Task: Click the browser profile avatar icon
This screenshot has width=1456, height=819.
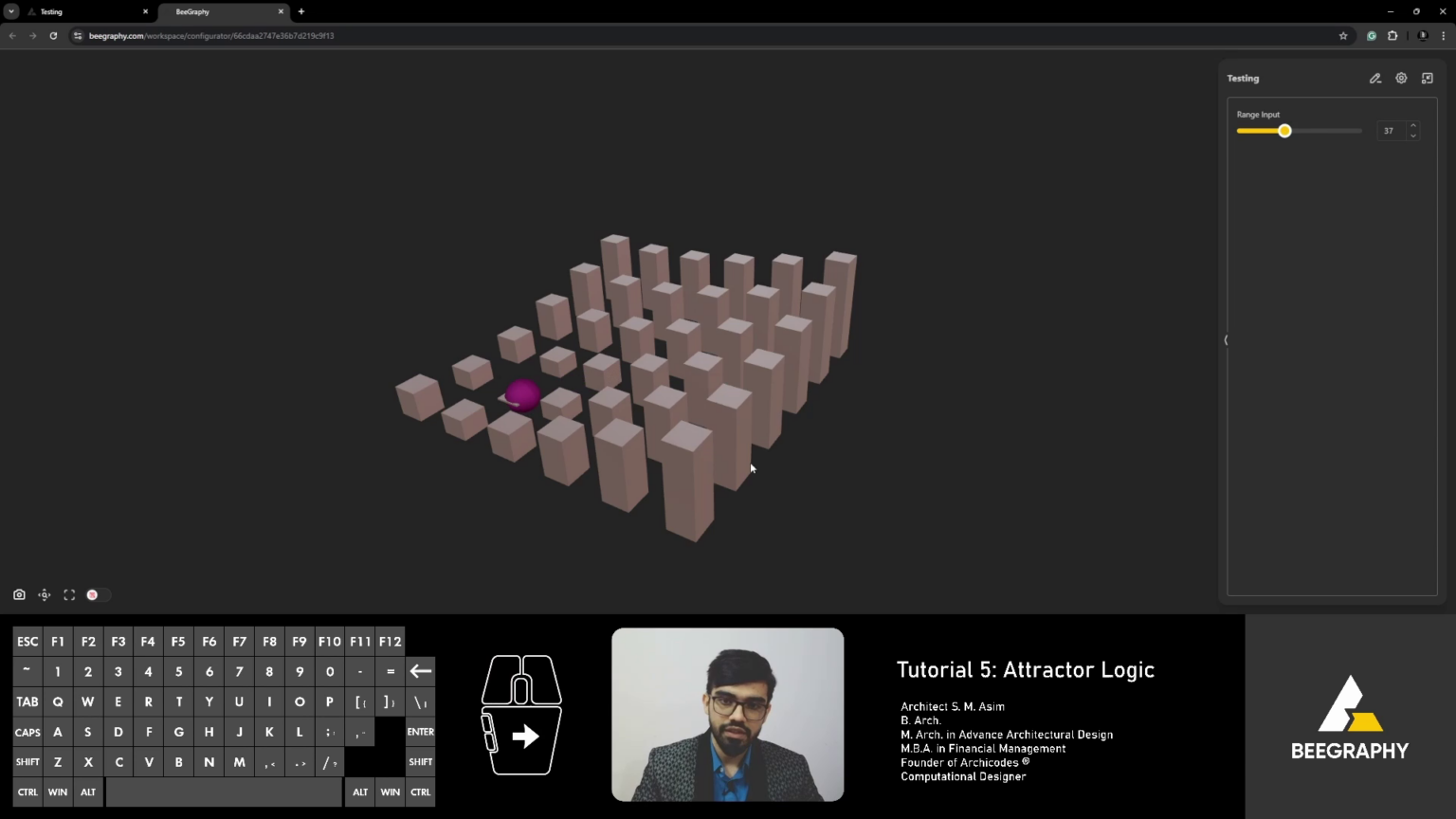Action: (x=1421, y=35)
